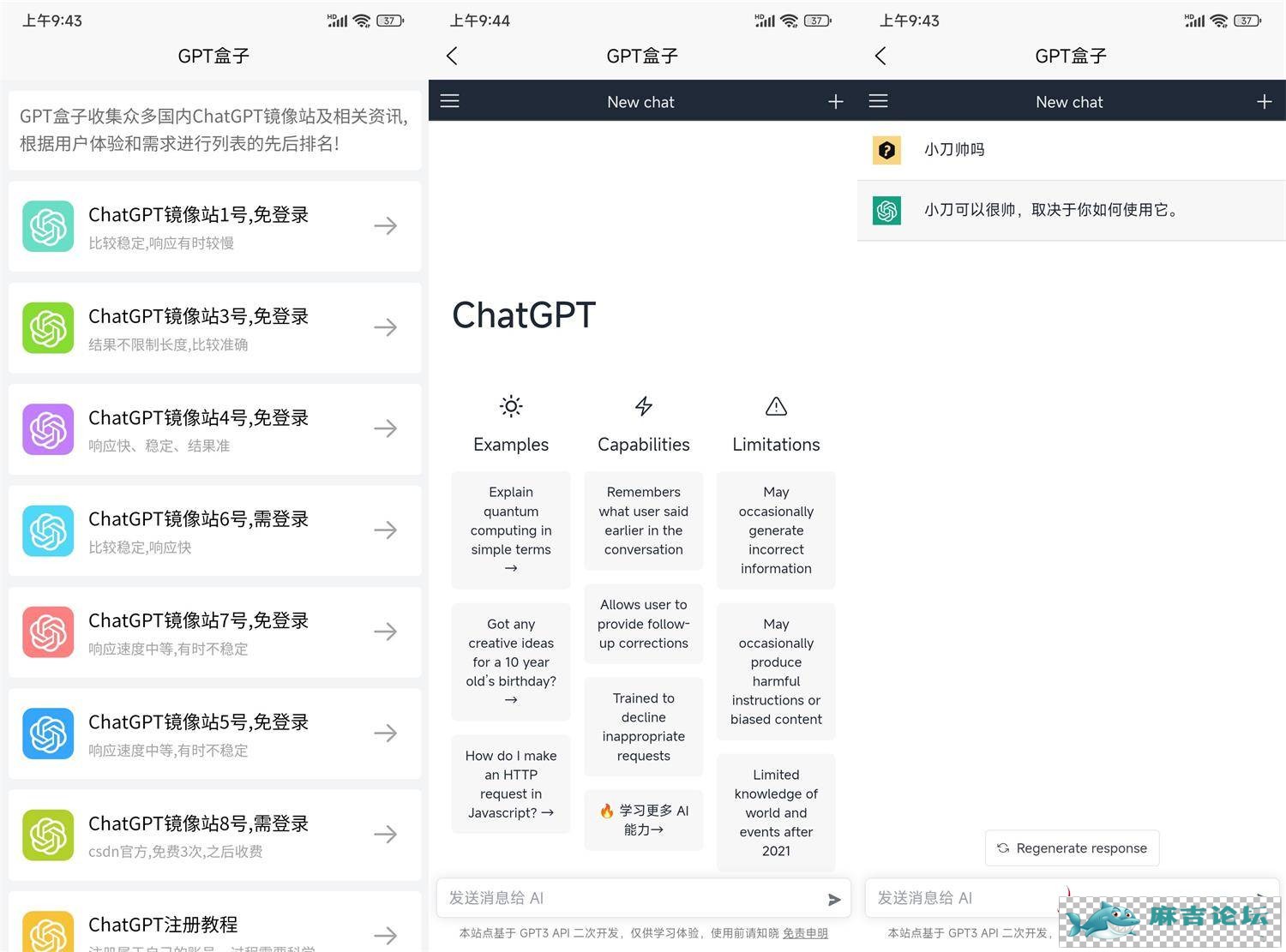Select 'Got any creative ideas' birthday example
Screen dimensions: 1286x952
[x=511, y=662]
